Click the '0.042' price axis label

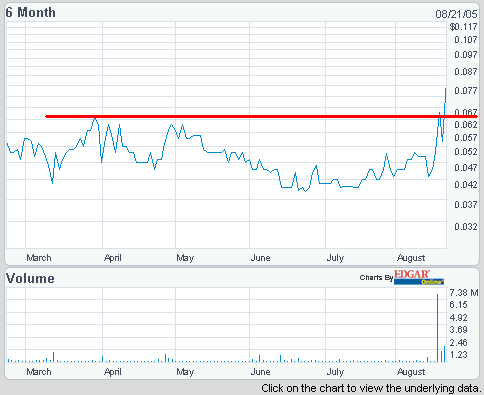(x=466, y=184)
